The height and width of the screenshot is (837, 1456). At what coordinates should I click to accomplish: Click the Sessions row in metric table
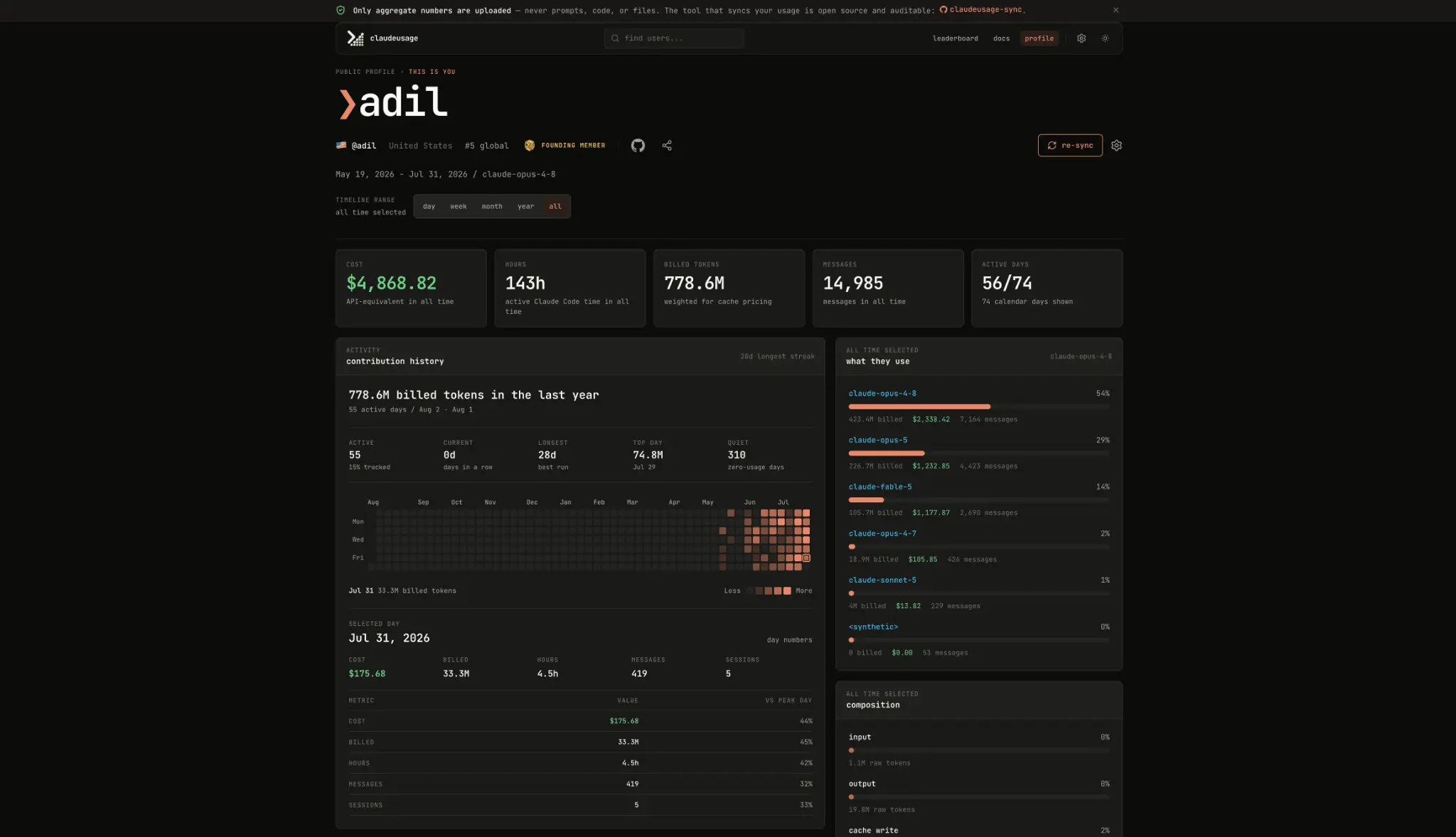click(x=580, y=805)
